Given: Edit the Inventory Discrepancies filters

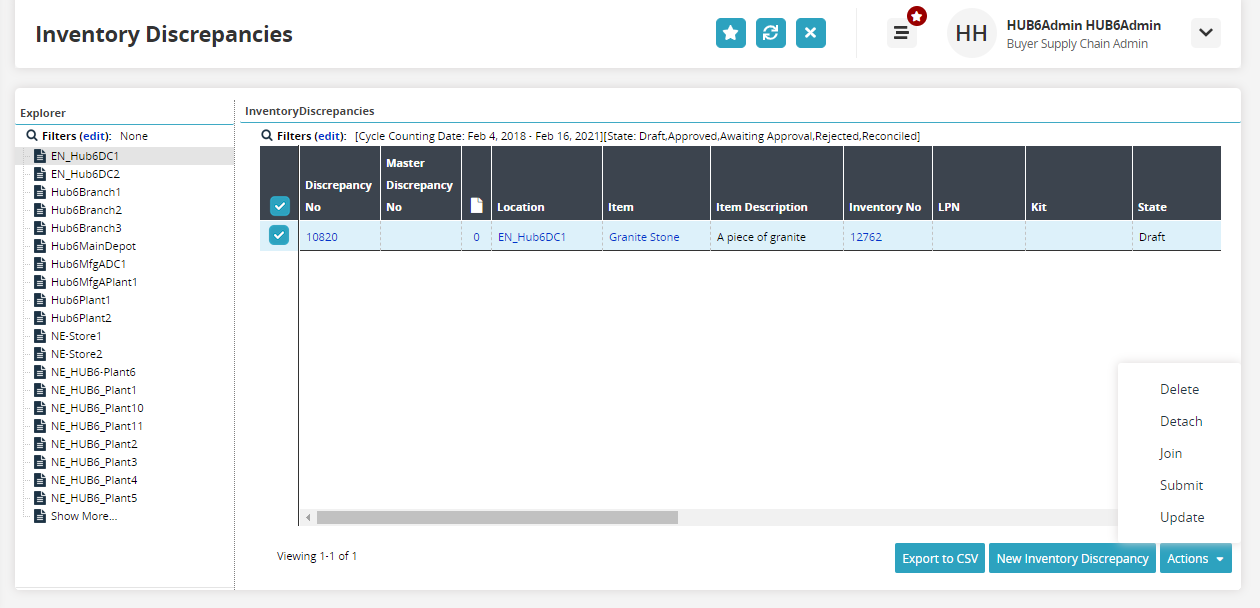Looking at the screenshot, I should [x=329, y=135].
